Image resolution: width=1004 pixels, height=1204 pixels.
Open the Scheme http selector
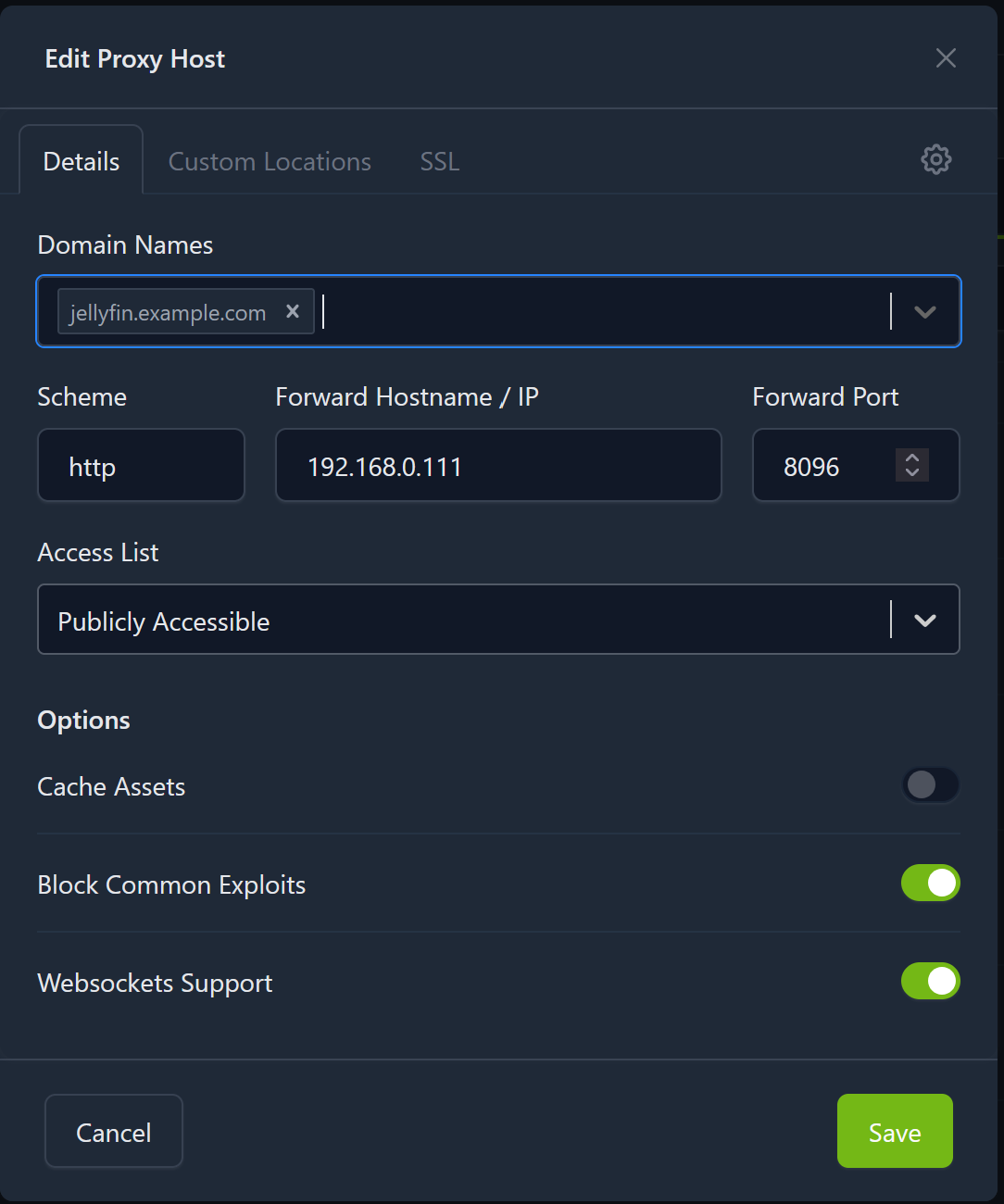click(x=141, y=466)
